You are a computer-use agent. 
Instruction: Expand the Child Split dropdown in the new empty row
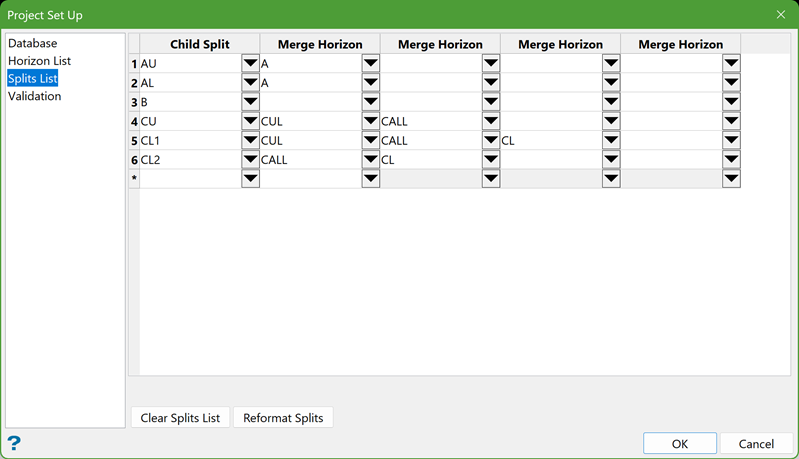click(250, 178)
